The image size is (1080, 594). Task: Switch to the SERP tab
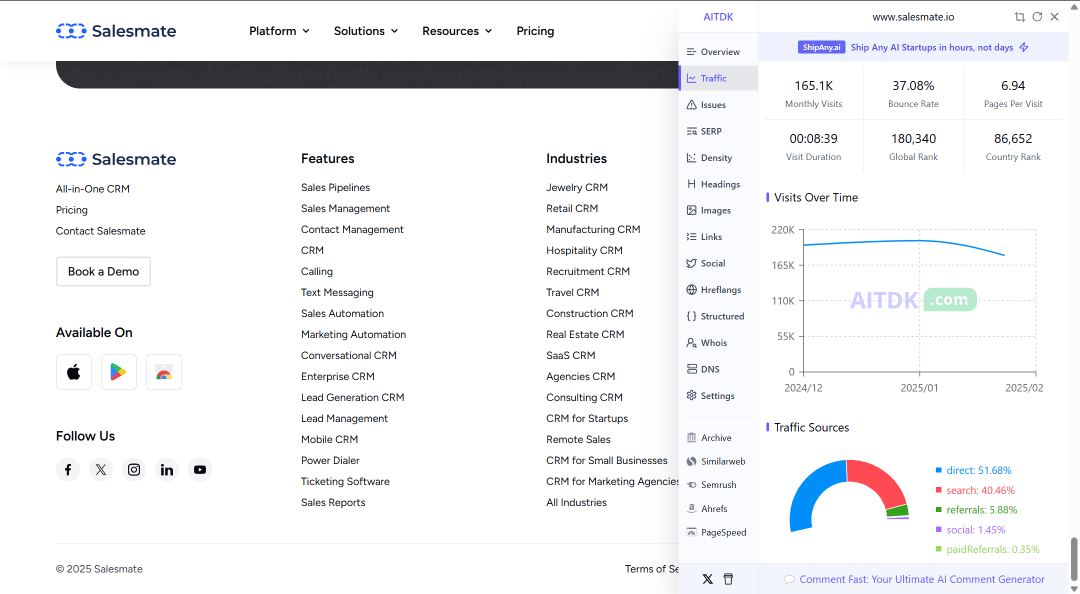click(x=718, y=131)
